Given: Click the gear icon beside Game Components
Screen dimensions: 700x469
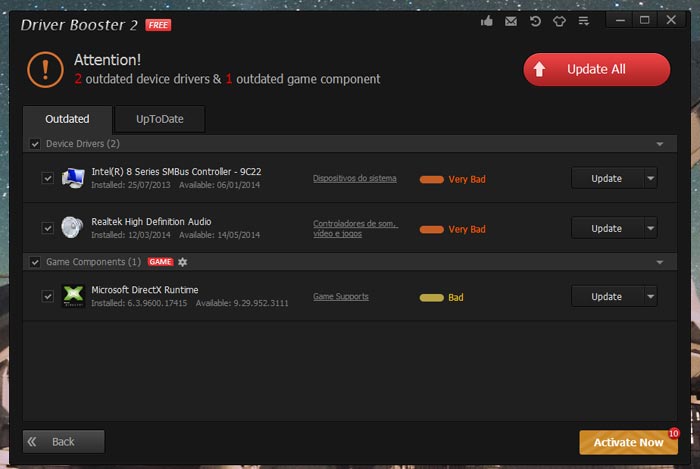Looking at the screenshot, I should pos(182,262).
